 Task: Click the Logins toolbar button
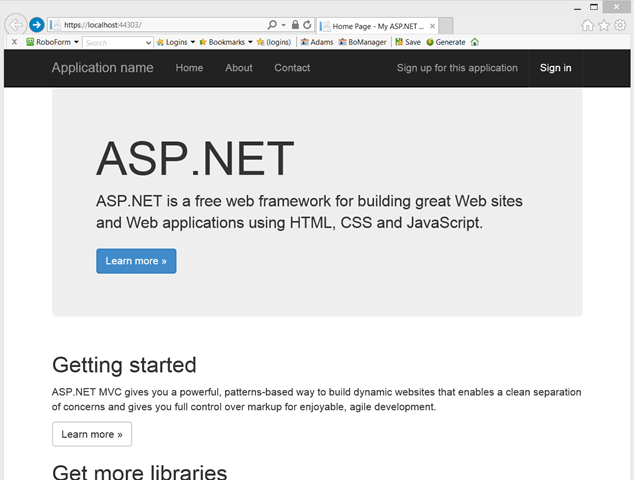coord(172,42)
